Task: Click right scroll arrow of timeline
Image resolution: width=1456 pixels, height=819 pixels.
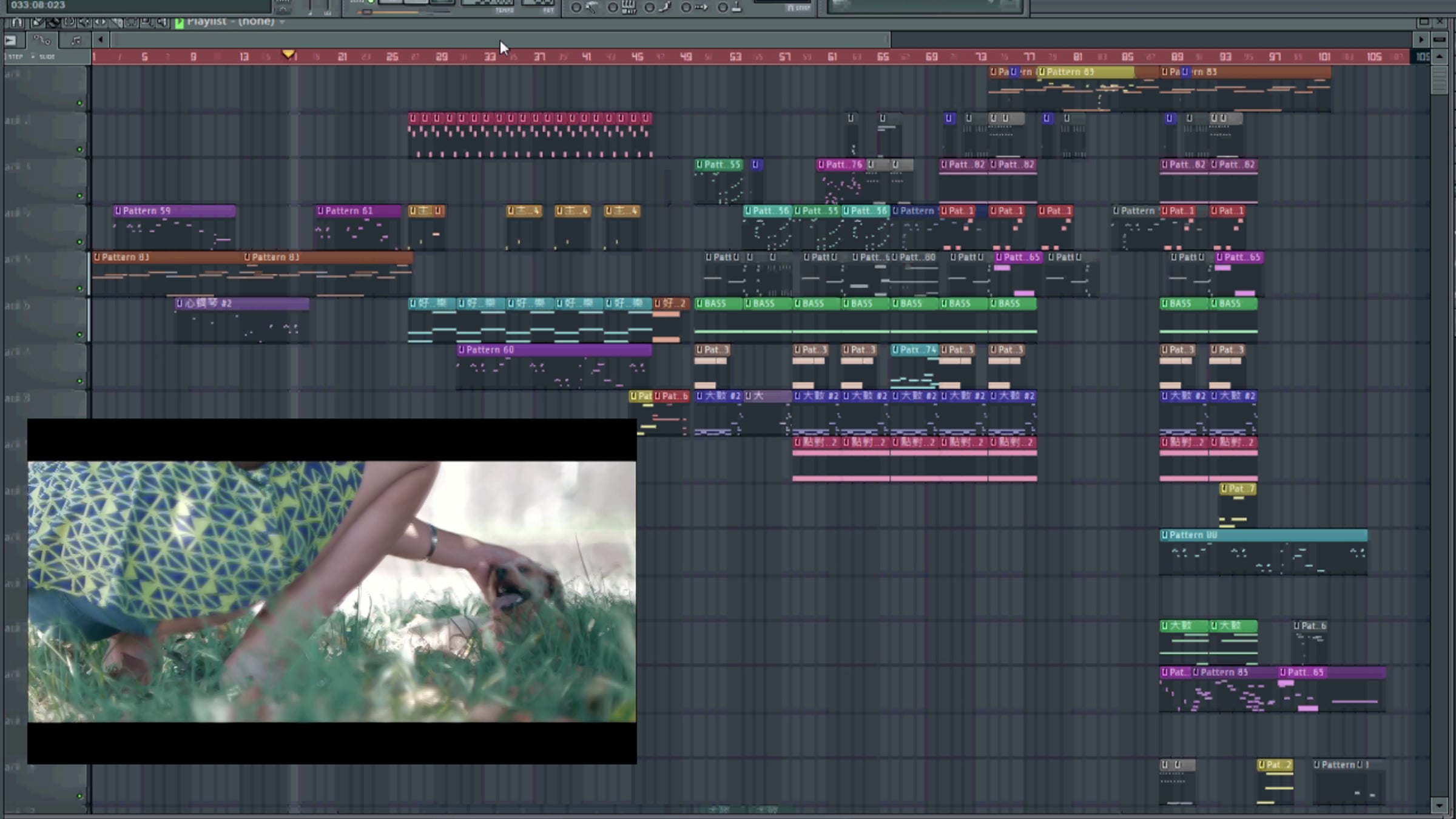Action: click(x=1421, y=40)
